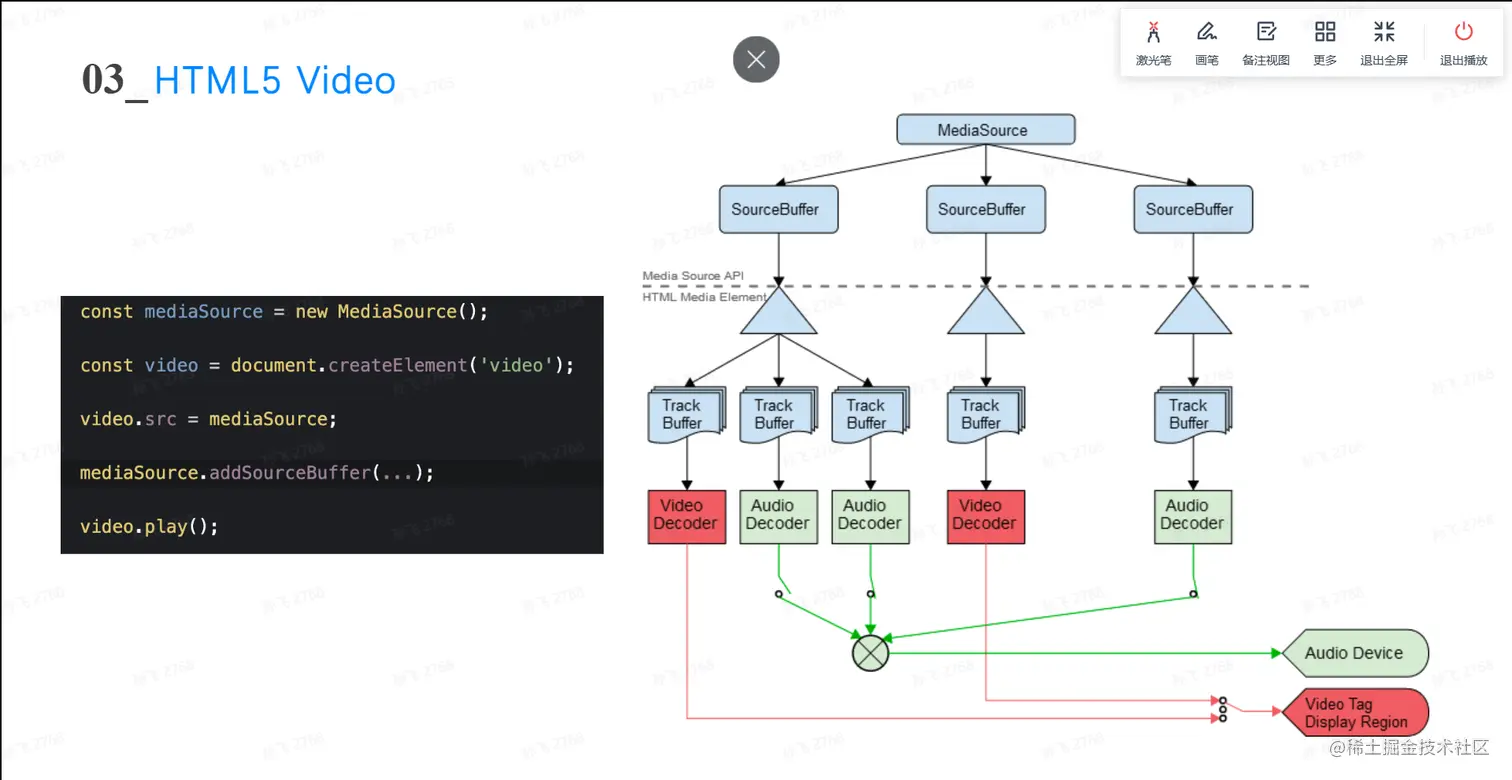Exit fullscreen mode (退出全屏)
The image size is (1512, 780).
[x=1384, y=44]
